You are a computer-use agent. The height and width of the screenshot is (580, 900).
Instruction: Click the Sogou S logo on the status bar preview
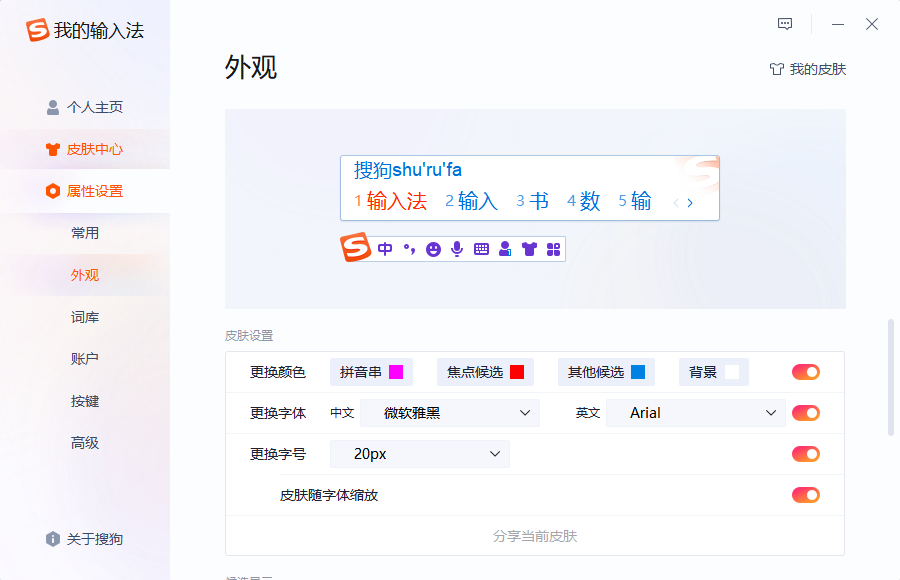click(355, 247)
